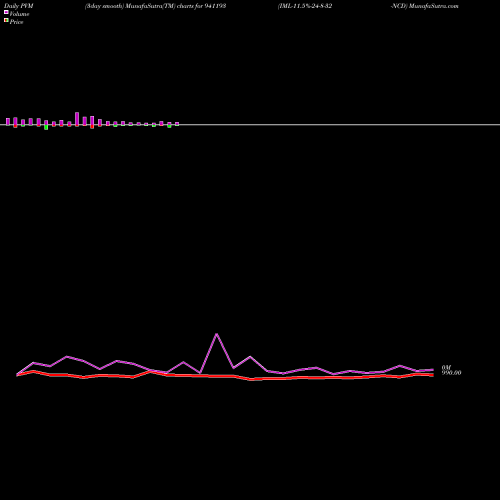
Task: Click the '(IML-11.5%-24-8-32' instrument name text
Action: [x=305, y=6]
